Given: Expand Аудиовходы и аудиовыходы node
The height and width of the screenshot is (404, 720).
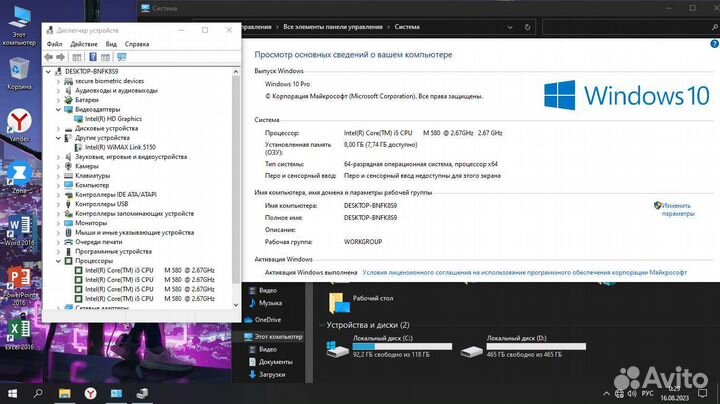Looking at the screenshot, I should point(58,90).
